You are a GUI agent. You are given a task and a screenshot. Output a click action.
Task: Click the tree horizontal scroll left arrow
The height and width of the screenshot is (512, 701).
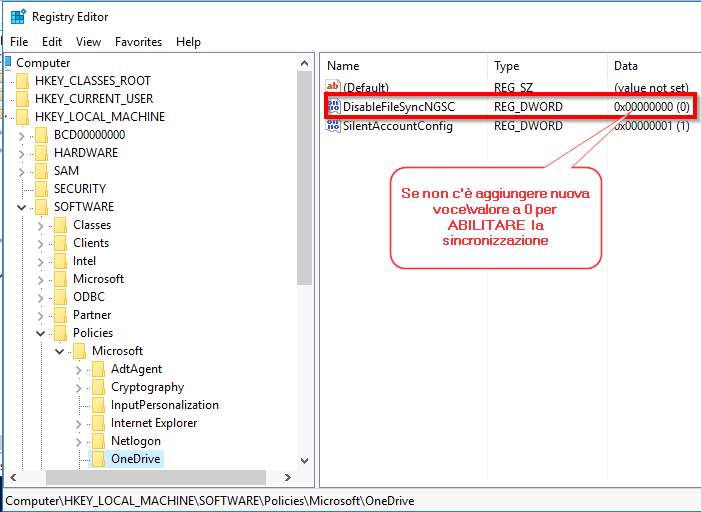pyautogui.click(x=13, y=478)
